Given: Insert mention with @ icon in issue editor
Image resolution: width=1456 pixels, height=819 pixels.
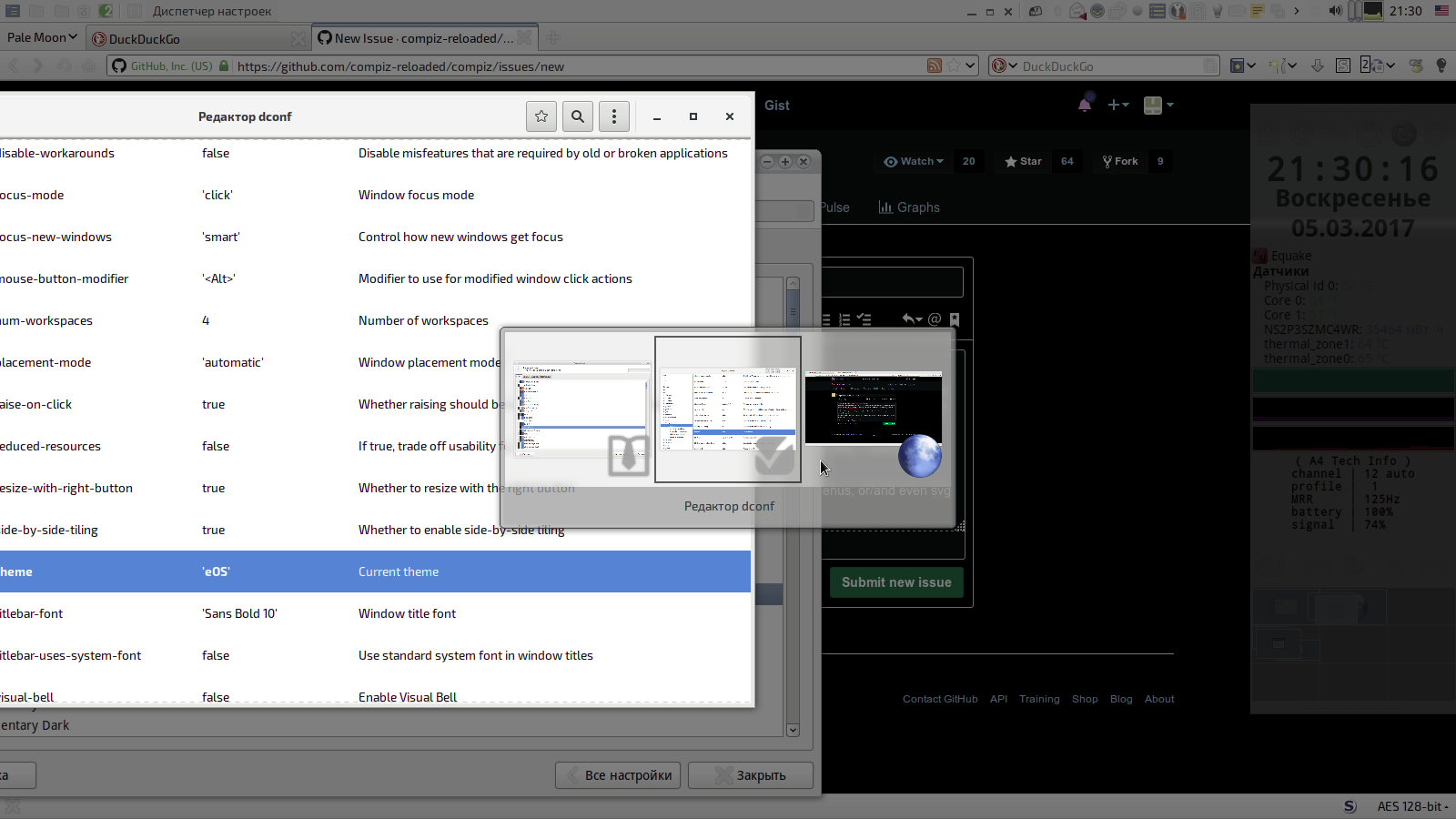Looking at the screenshot, I should [x=935, y=318].
